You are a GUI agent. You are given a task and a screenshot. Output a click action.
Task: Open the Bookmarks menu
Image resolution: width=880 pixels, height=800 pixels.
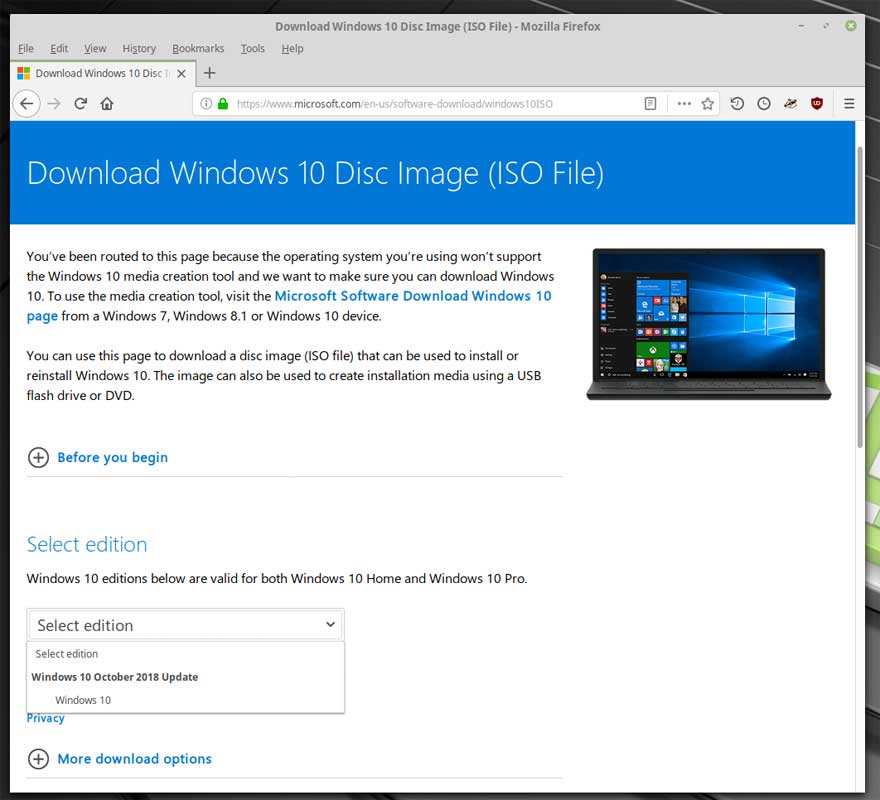click(198, 48)
